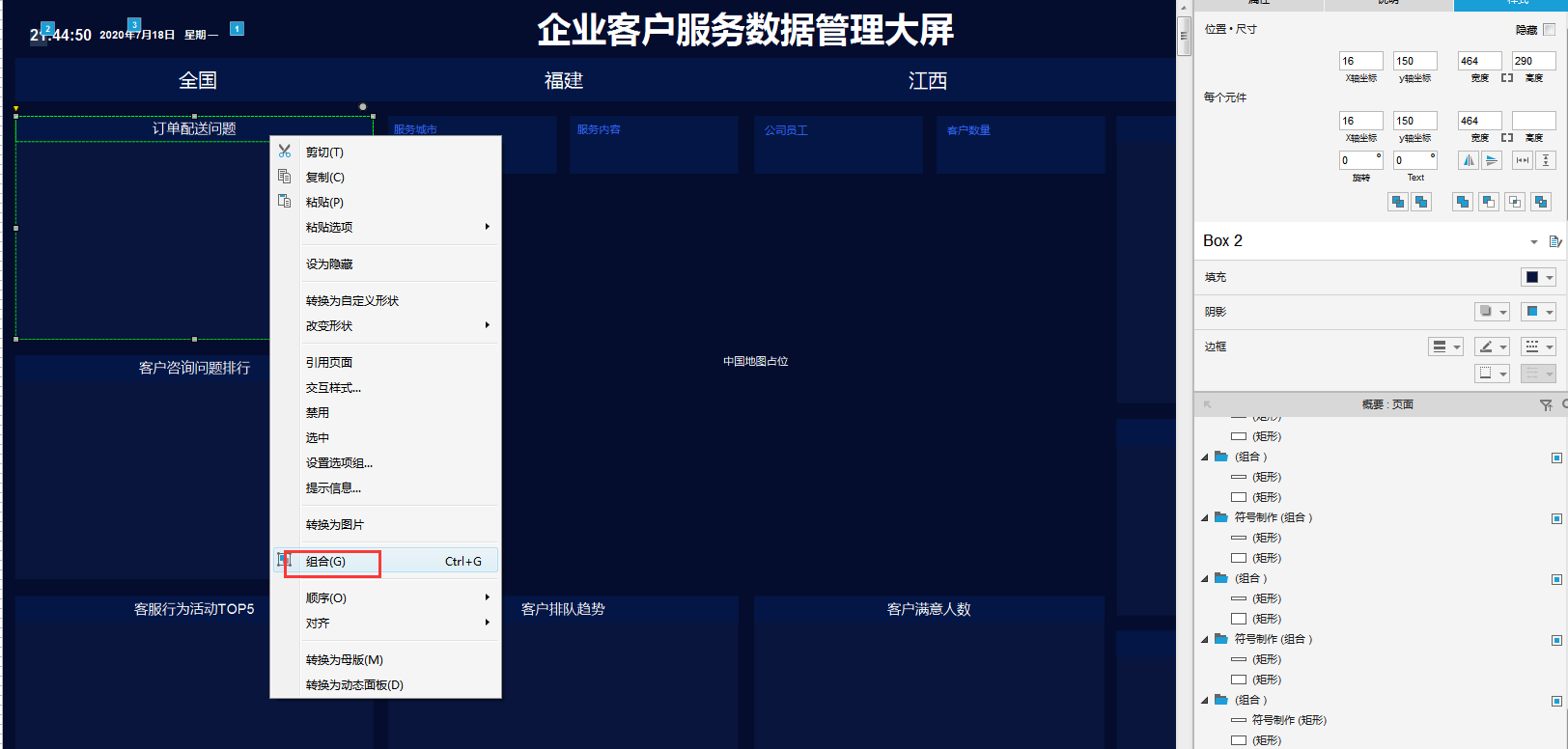Open the 边框 line width dropdown
1568x749 pixels.
coord(1445,347)
